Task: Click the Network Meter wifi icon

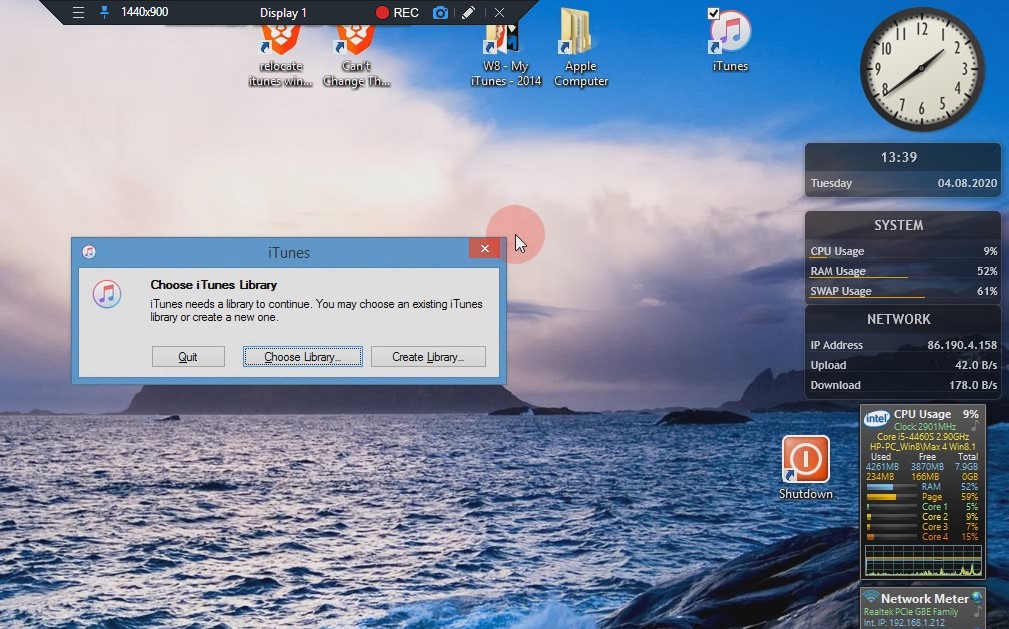Action: point(871,596)
